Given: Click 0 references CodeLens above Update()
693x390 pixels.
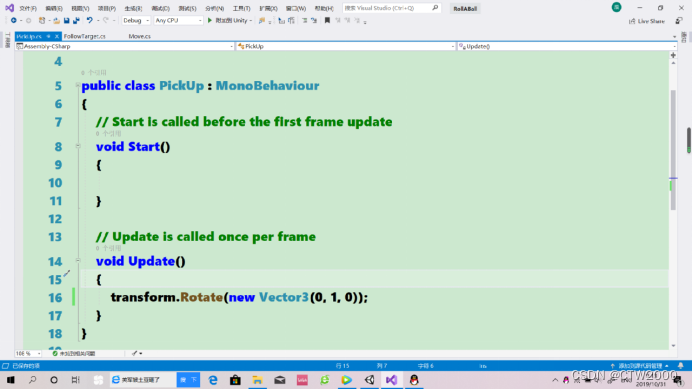Looking at the screenshot, I should click(x=108, y=248).
